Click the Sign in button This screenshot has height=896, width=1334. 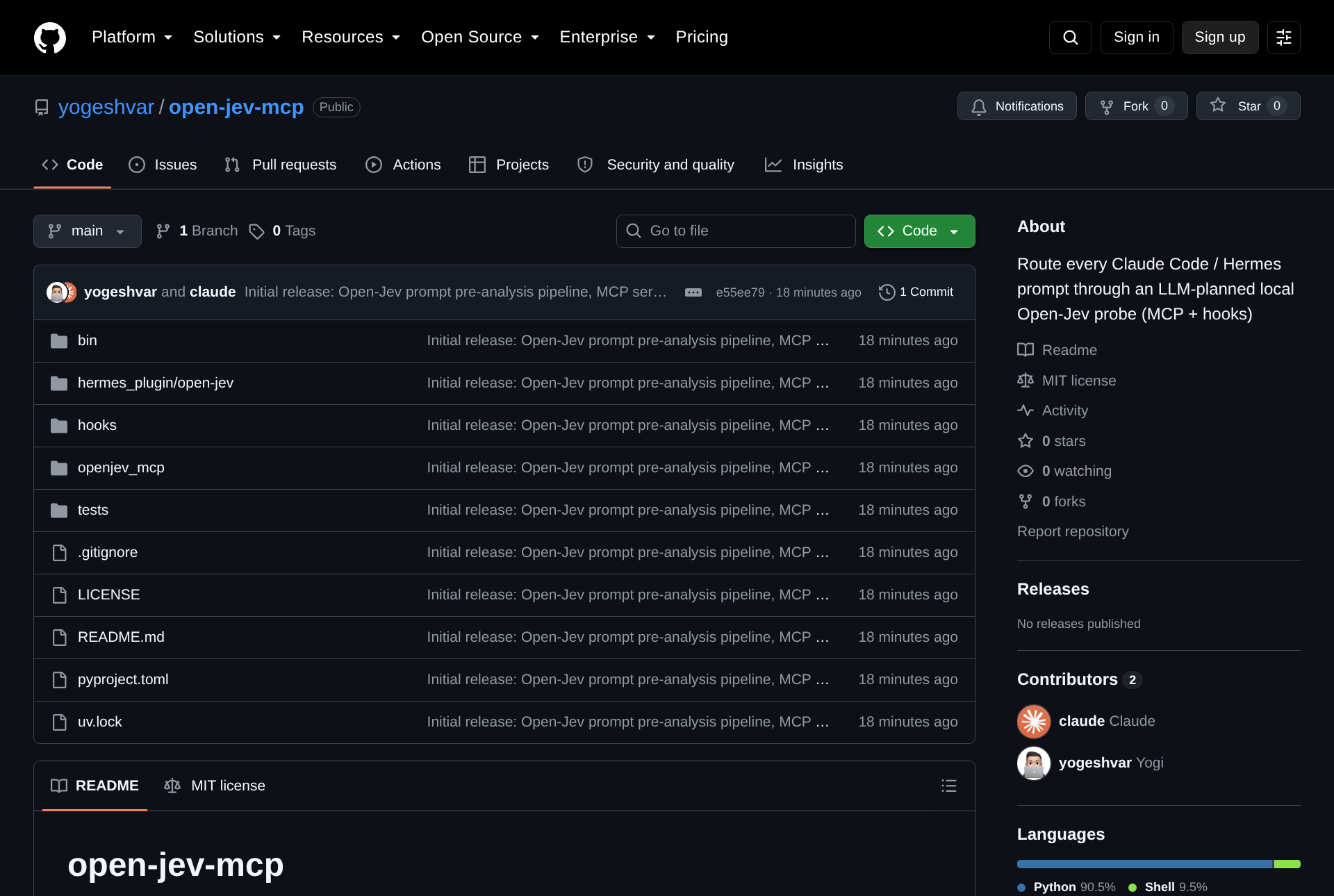tap(1137, 38)
